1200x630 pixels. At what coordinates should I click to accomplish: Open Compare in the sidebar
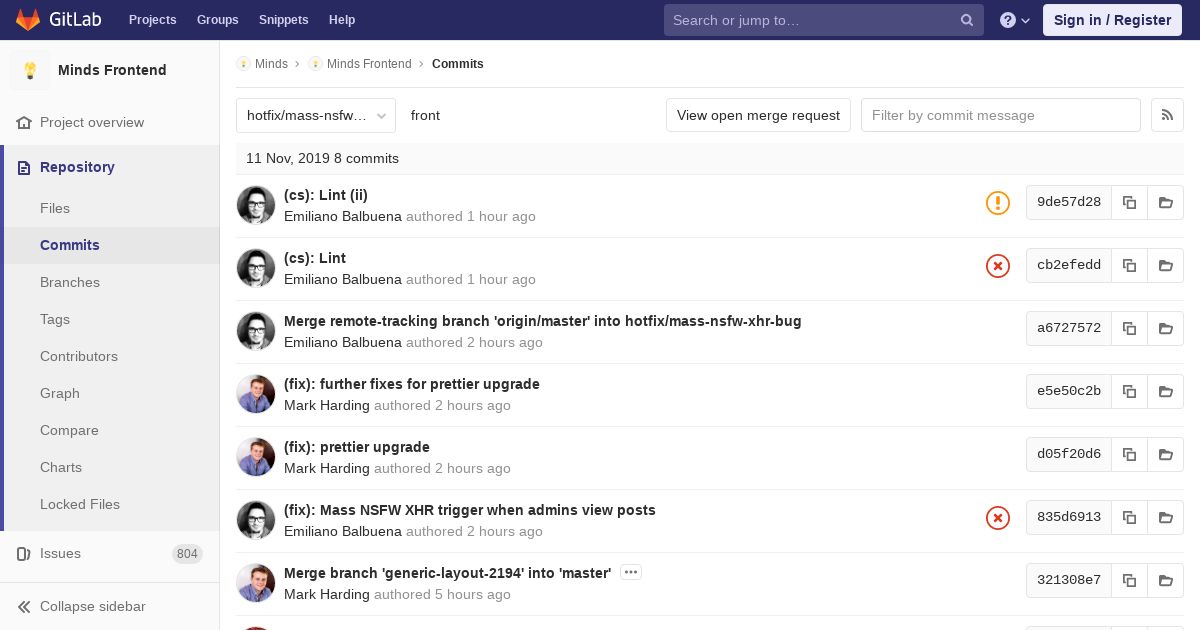click(x=69, y=430)
